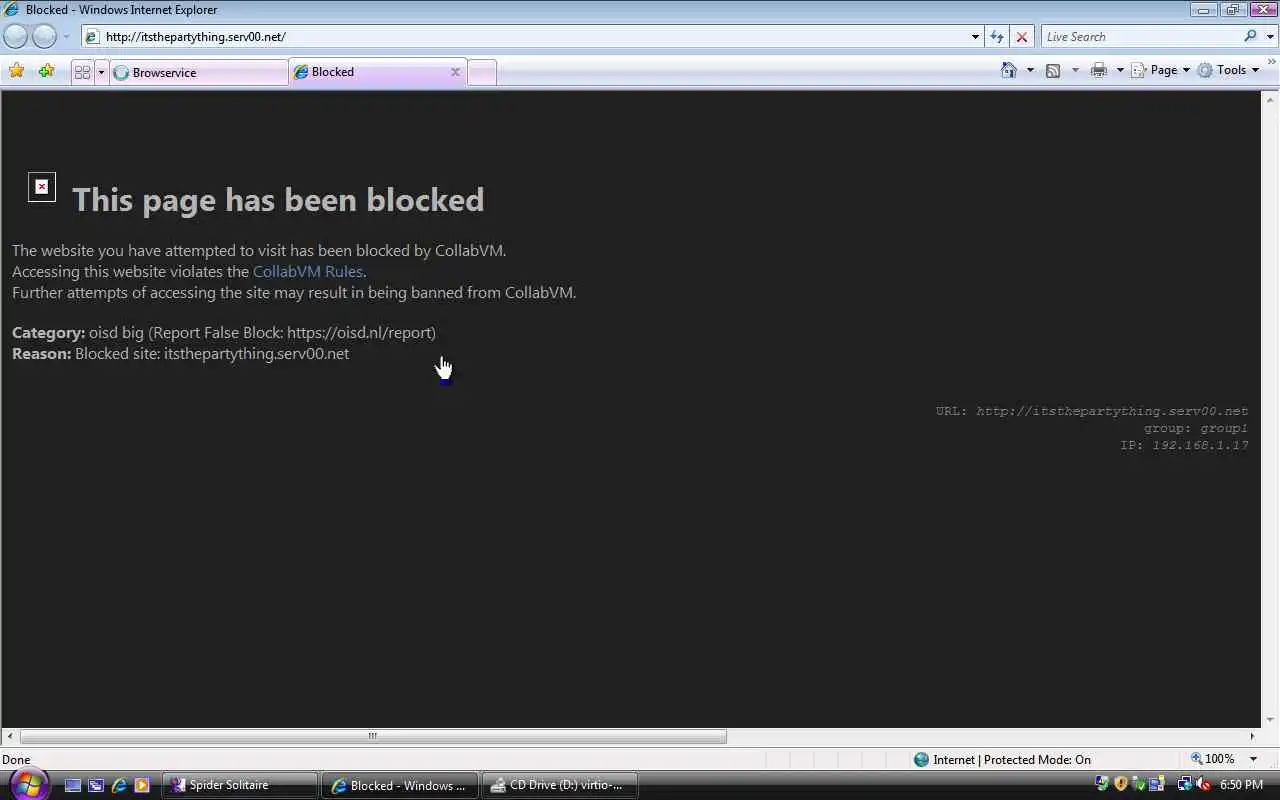Click horizontal scrollbar right arrow
Viewport: 1280px width, 800px height.
coord(1252,736)
